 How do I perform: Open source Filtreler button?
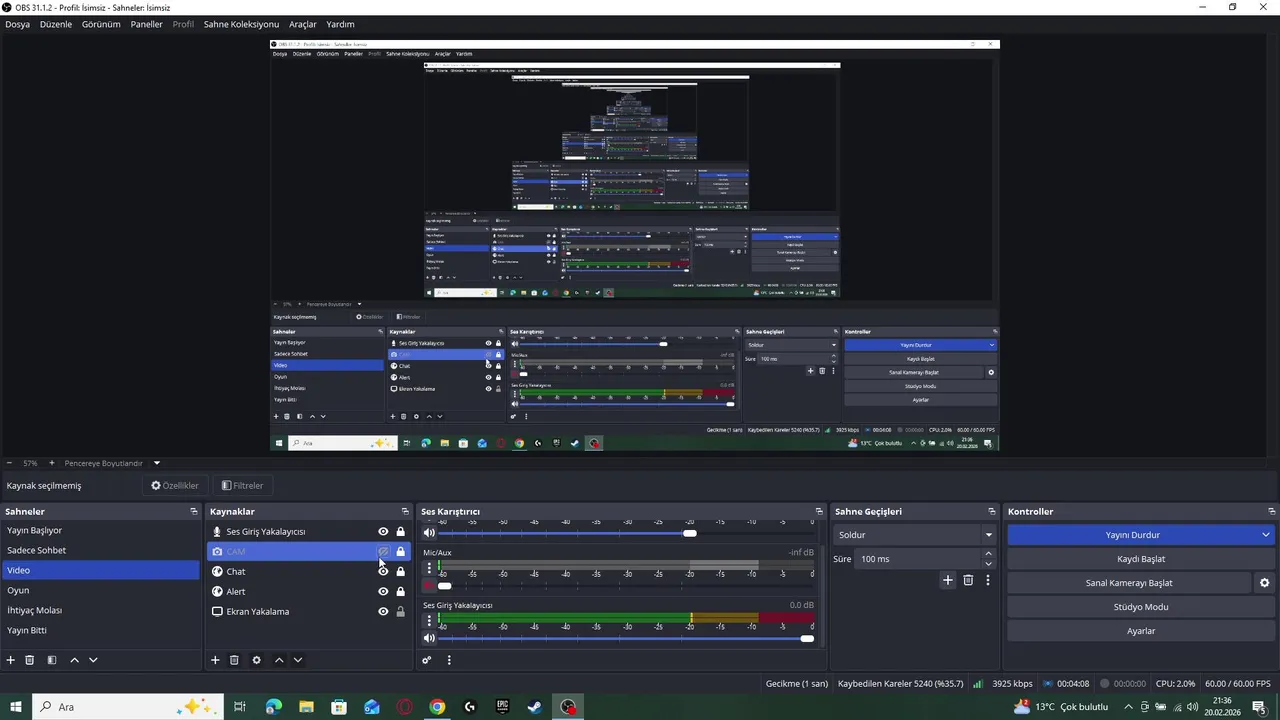[242, 486]
